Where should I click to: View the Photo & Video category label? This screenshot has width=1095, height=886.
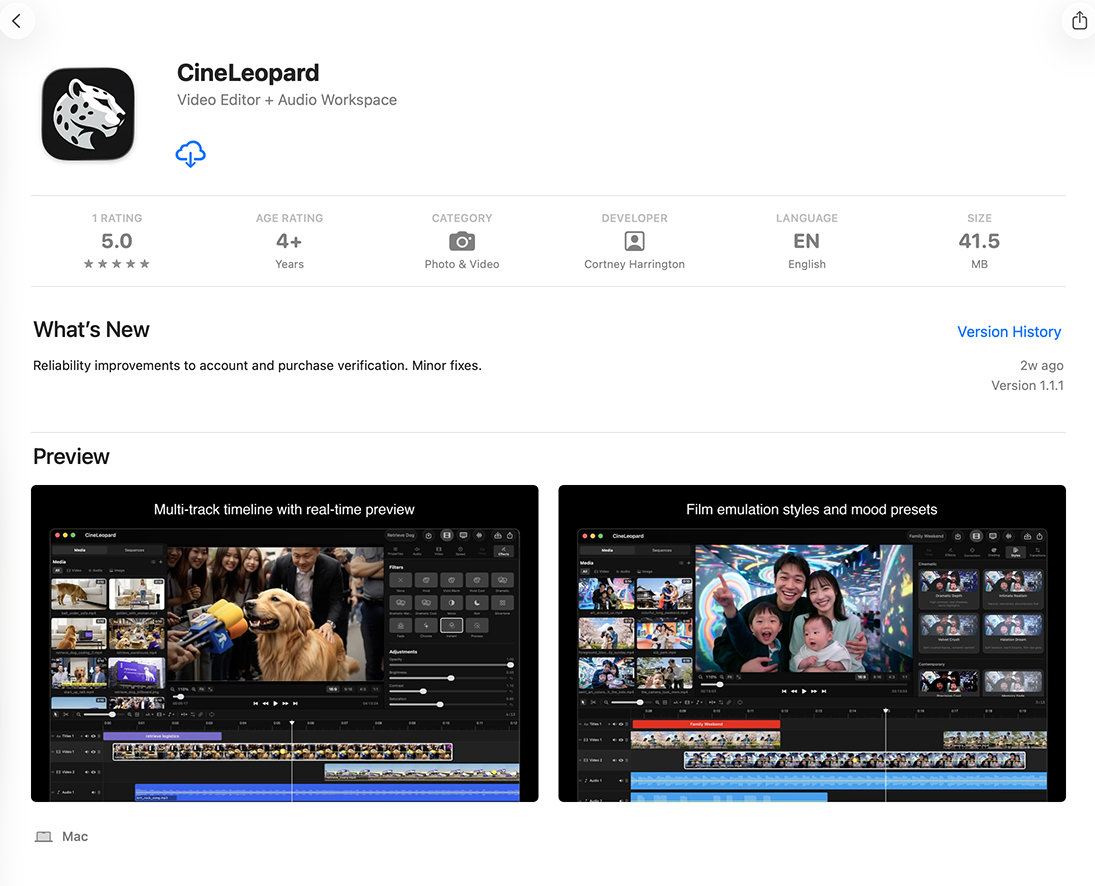point(462,264)
